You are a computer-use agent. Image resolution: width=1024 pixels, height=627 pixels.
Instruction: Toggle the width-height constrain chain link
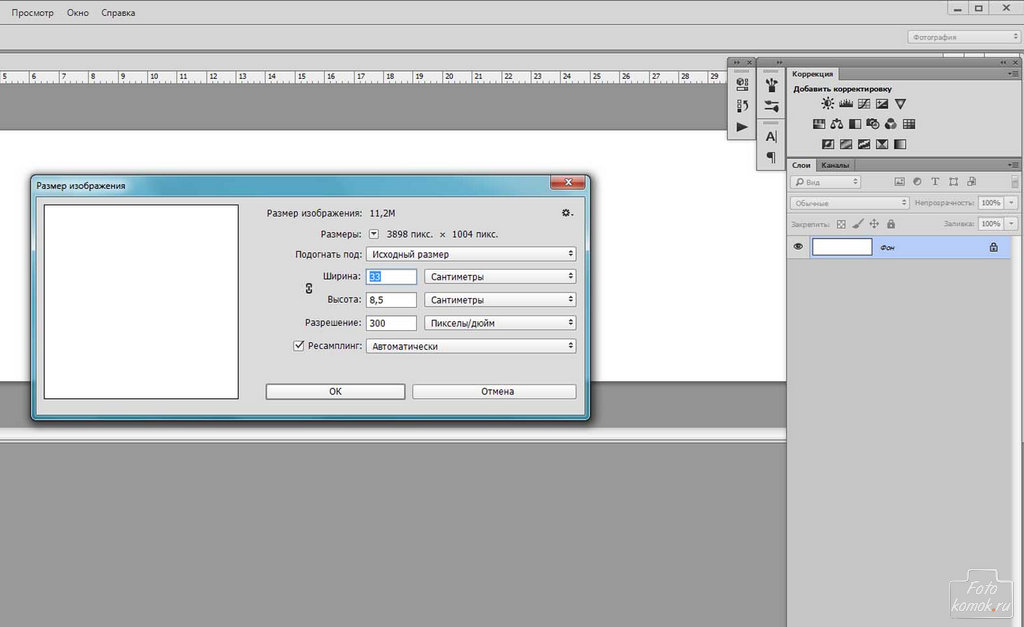[x=309, y=288]
